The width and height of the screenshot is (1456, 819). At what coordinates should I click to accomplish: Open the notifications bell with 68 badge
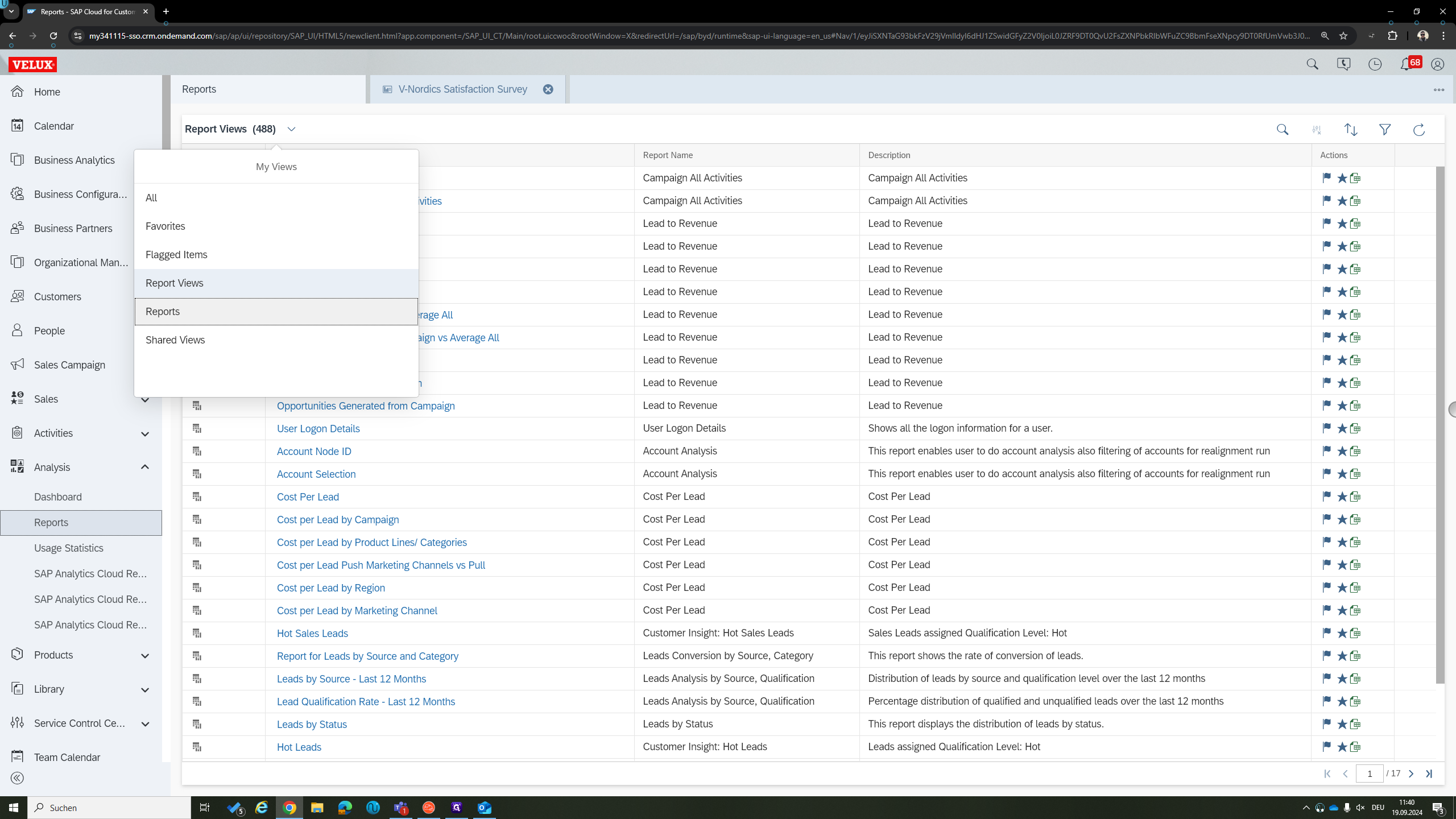[x=1410, y=64]
